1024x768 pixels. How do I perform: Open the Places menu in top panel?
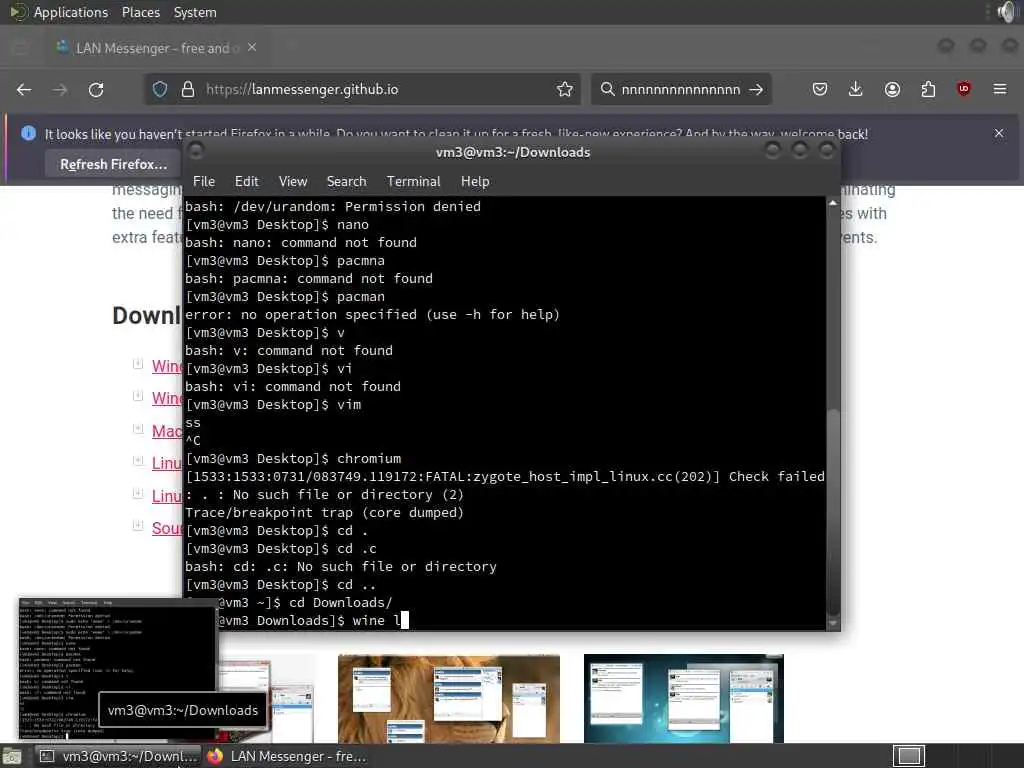[141, 12]
